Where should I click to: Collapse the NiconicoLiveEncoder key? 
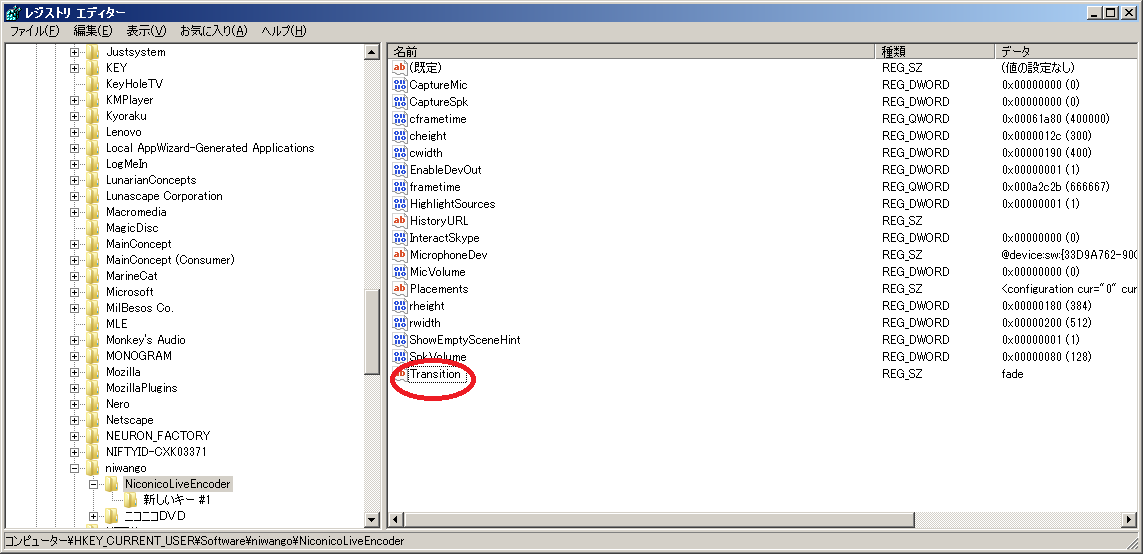(93, 484)
